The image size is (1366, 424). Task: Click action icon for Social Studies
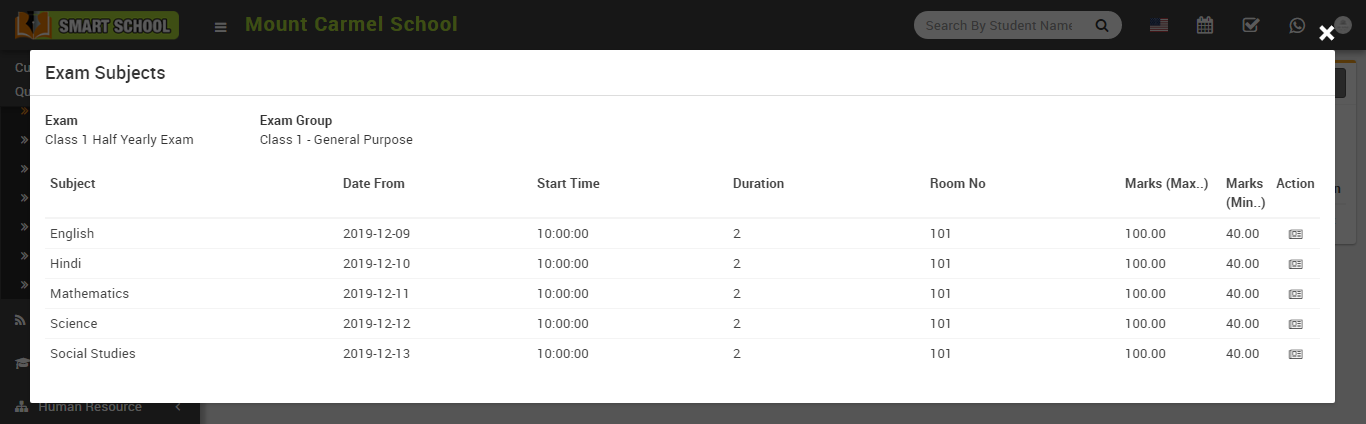point(1295,354)
